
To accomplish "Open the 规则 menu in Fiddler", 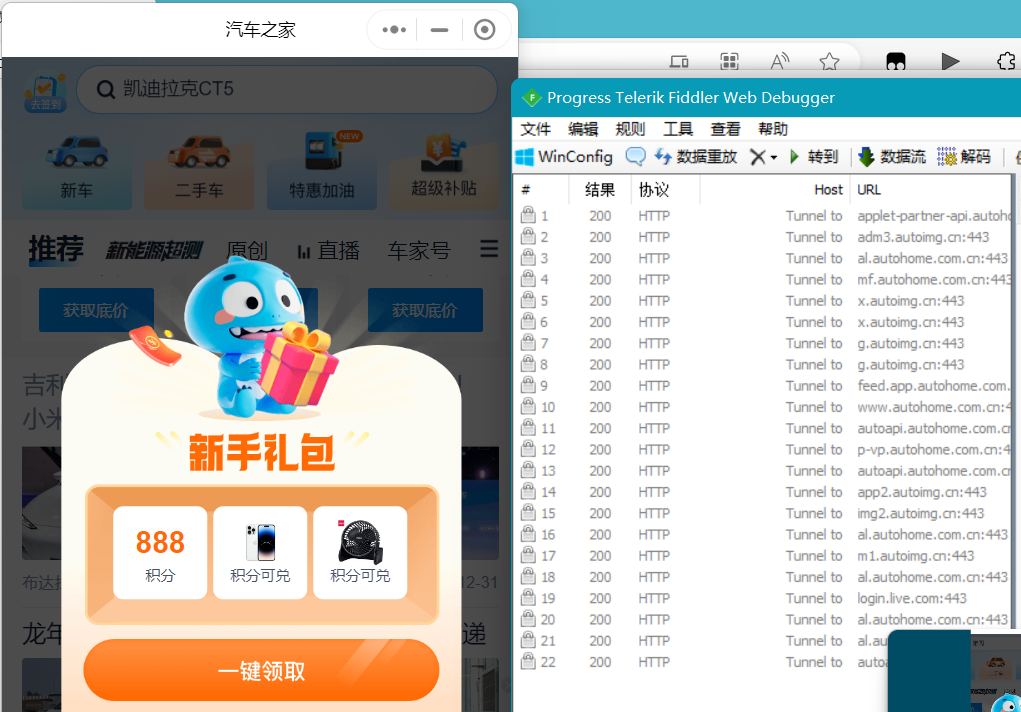I will [630, 129].
